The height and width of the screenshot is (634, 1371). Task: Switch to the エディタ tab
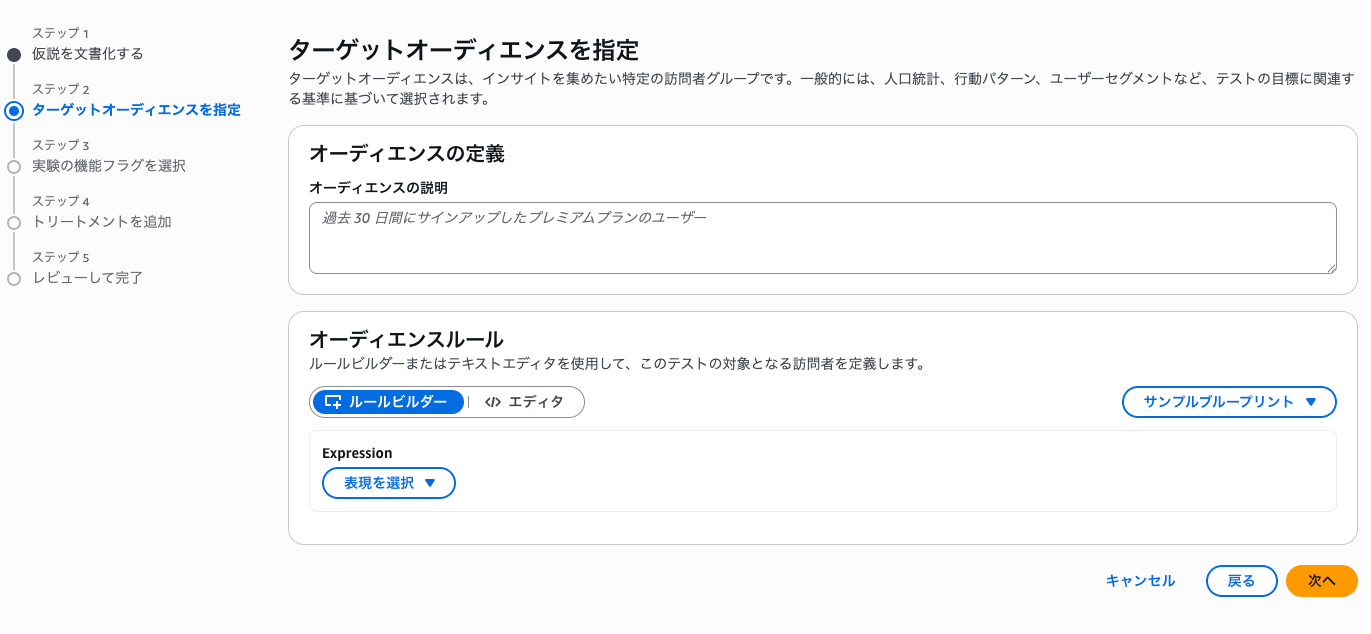tap(526, 402)
